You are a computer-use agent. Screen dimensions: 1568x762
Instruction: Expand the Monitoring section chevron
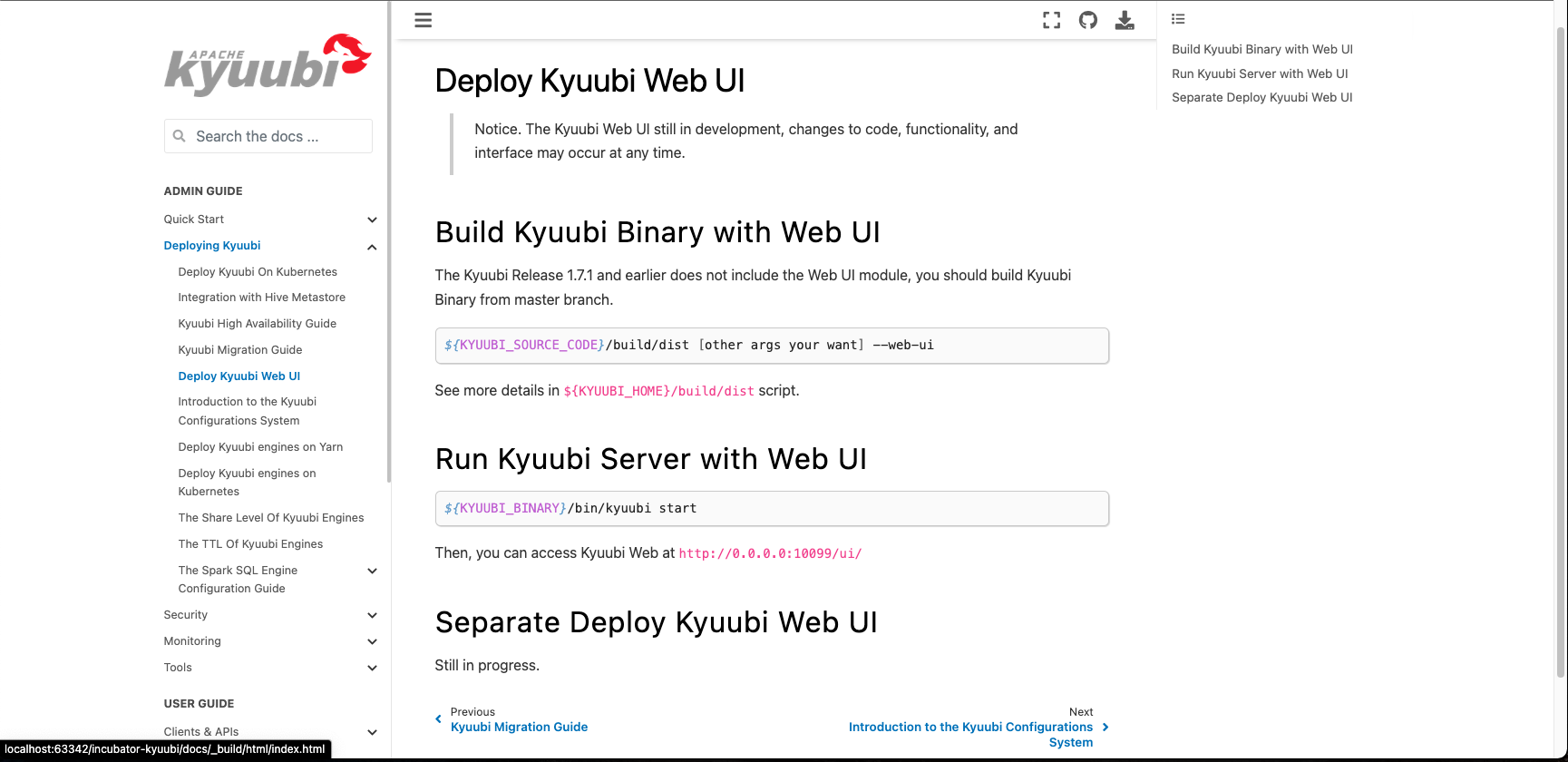pyautogui.click(x=372, y=641)
